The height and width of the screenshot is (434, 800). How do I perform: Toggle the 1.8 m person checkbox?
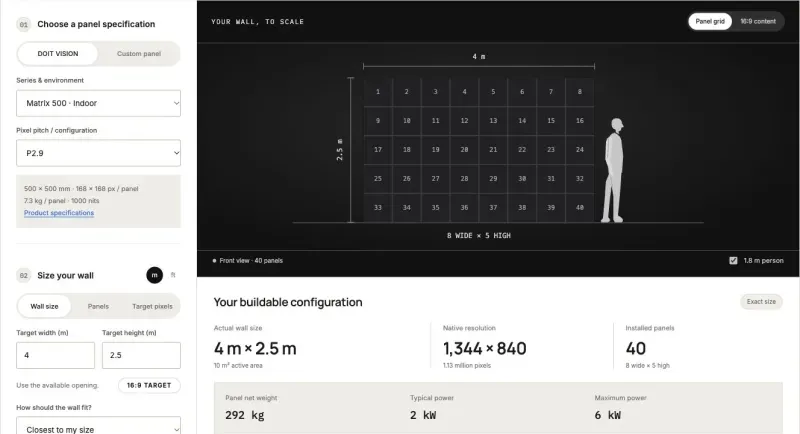tap(733, 261)
